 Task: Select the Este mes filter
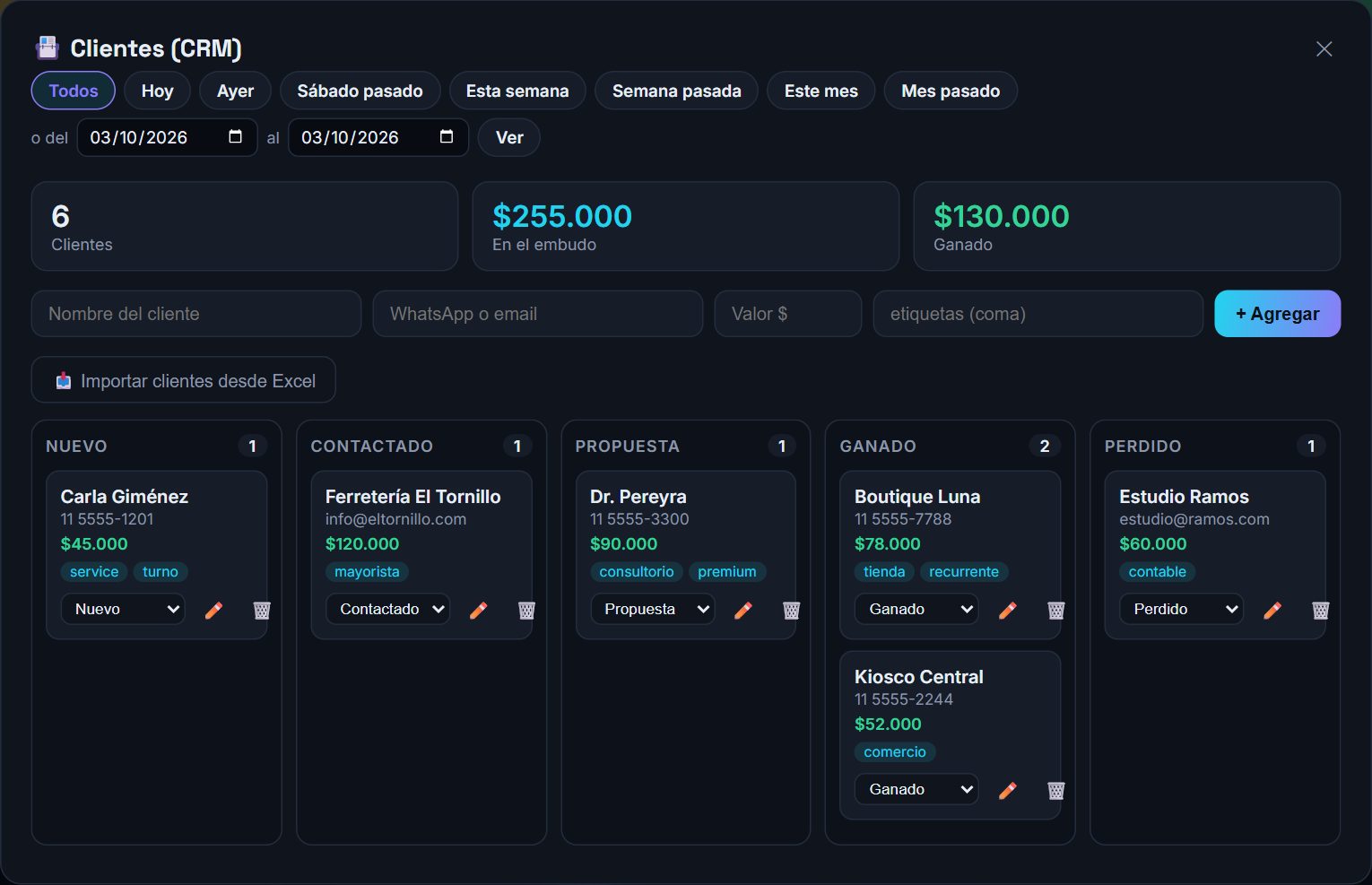tap(821, 91)
